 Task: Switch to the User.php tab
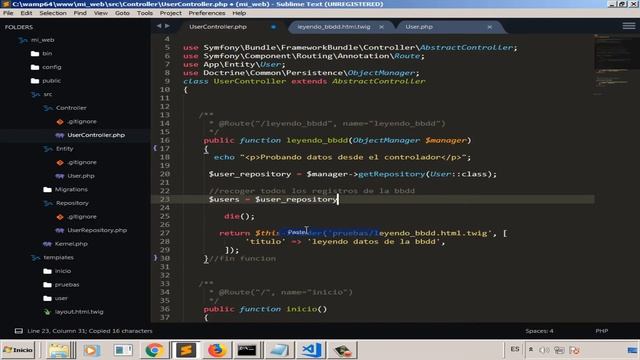419,27
